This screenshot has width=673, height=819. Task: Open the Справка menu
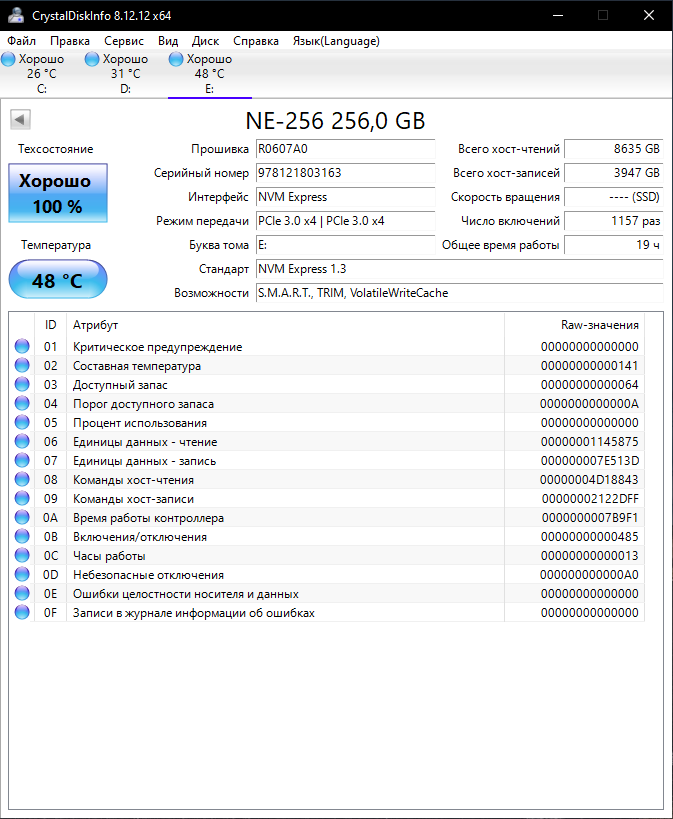256,41
